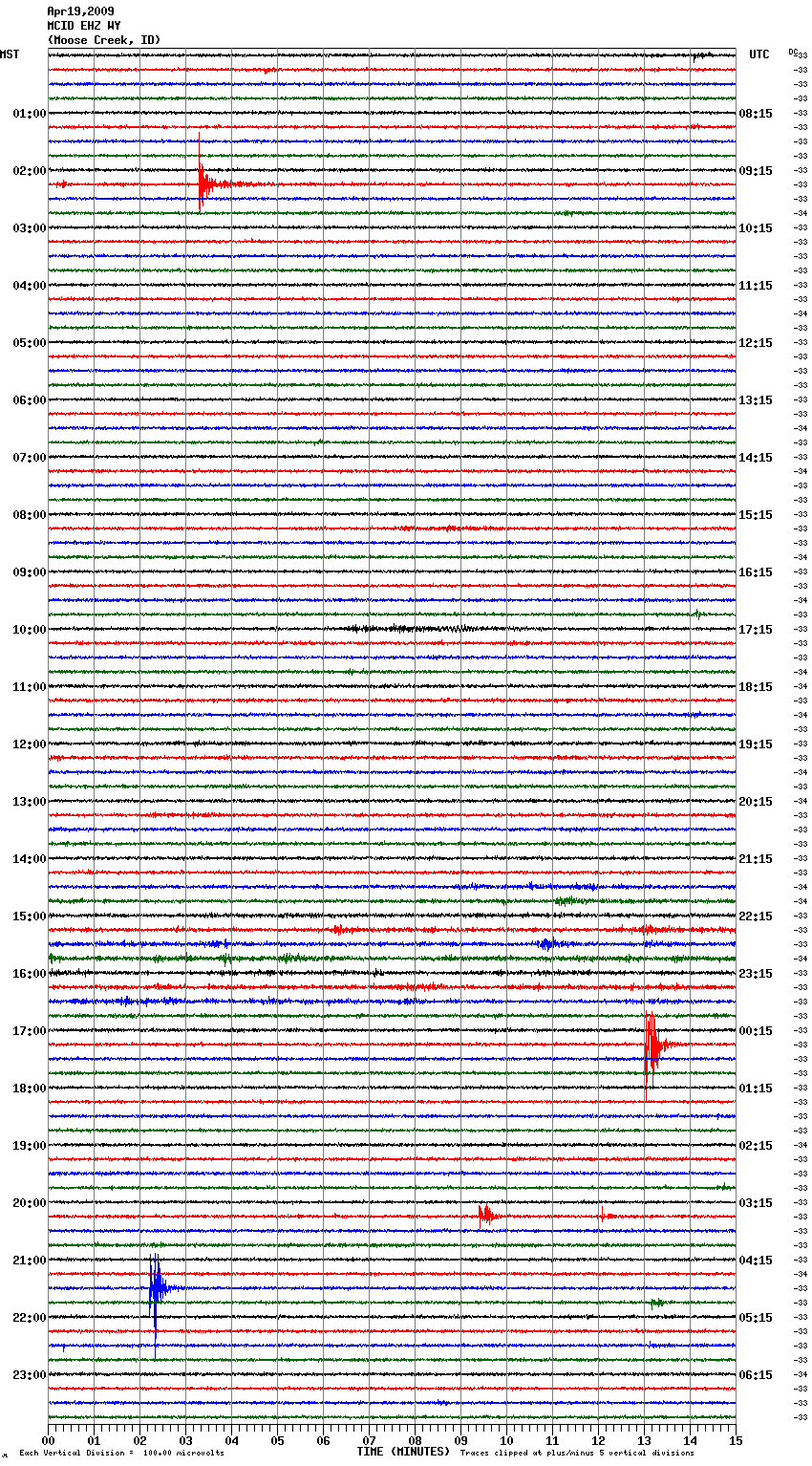The image size is (812, 1466).
Task: Click the 22:15 UTC row label
Action: click(x=756, y=916)
